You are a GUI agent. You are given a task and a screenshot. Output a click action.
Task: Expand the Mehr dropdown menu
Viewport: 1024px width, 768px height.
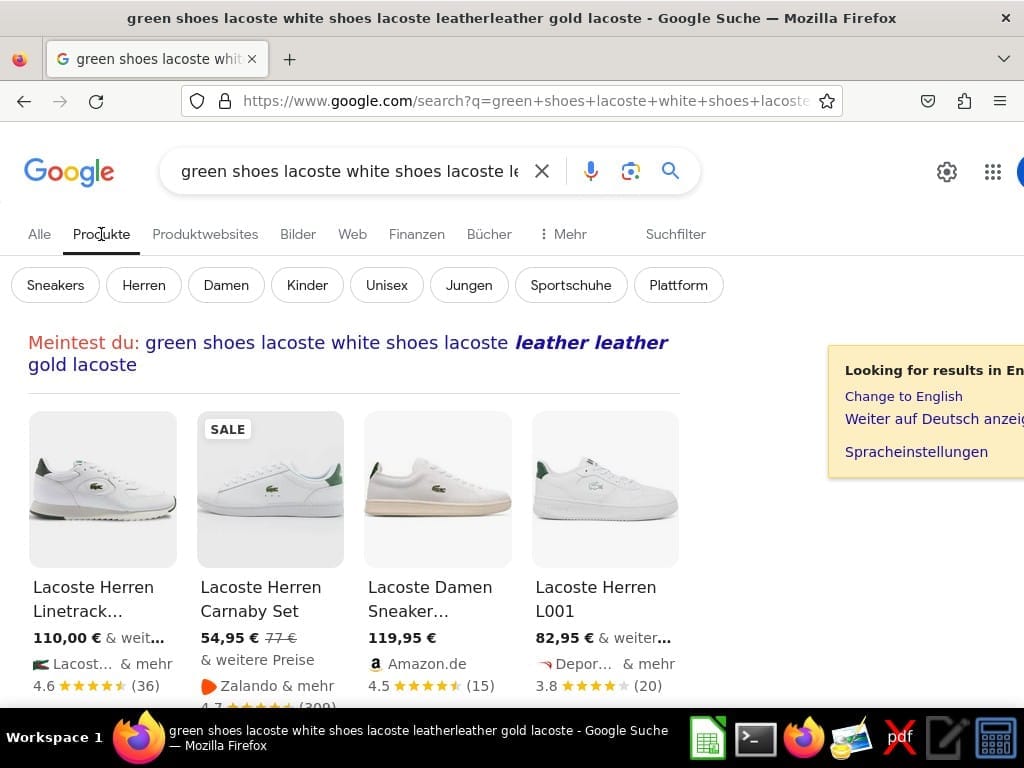(x=564, y=234)
